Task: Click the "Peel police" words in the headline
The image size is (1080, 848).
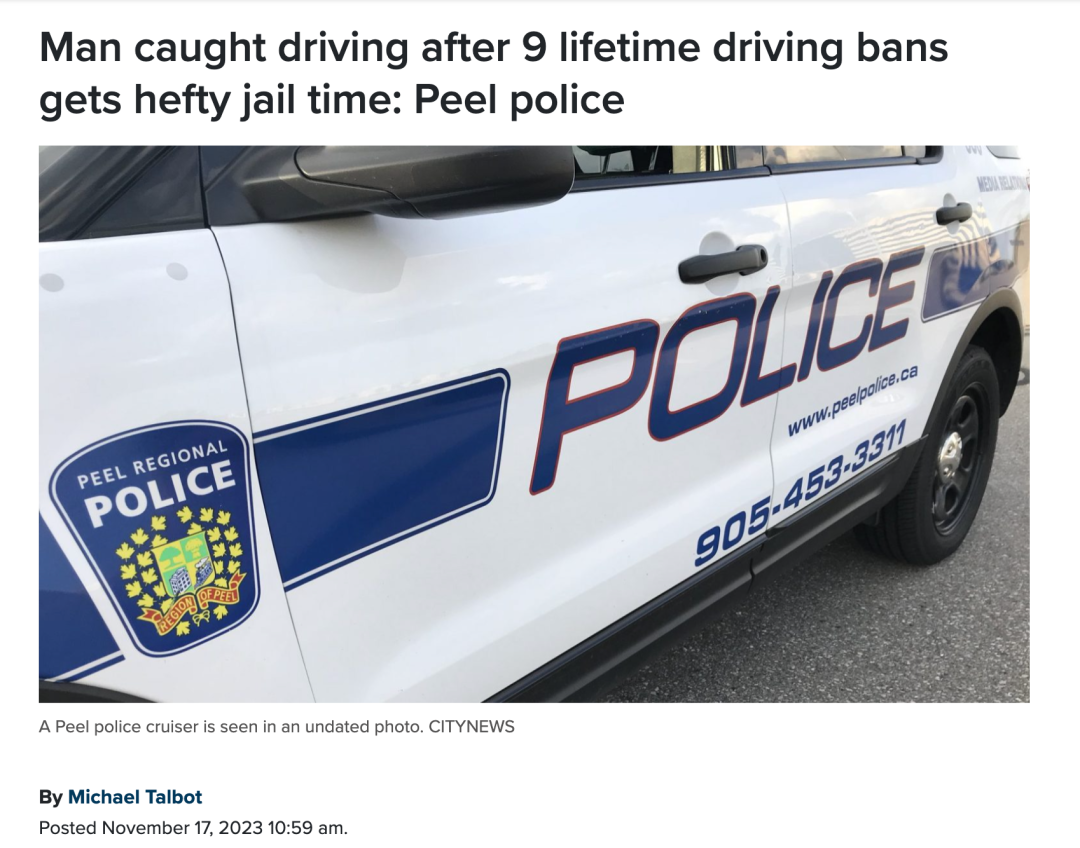Action: 519,99
